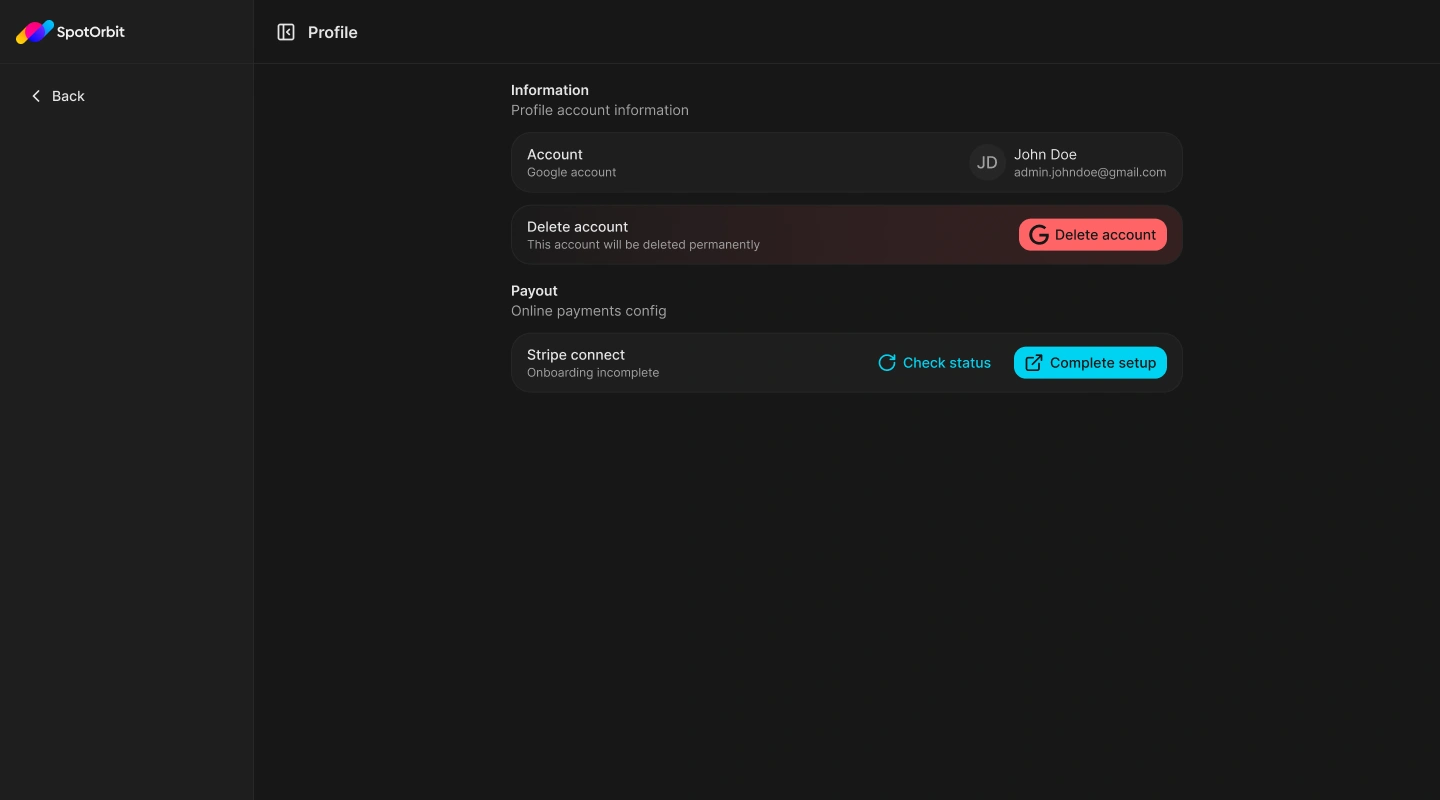Click the 'Online payments config' subtitle
Viewport: 1440px width, 800px height.
tap(589, 311)
